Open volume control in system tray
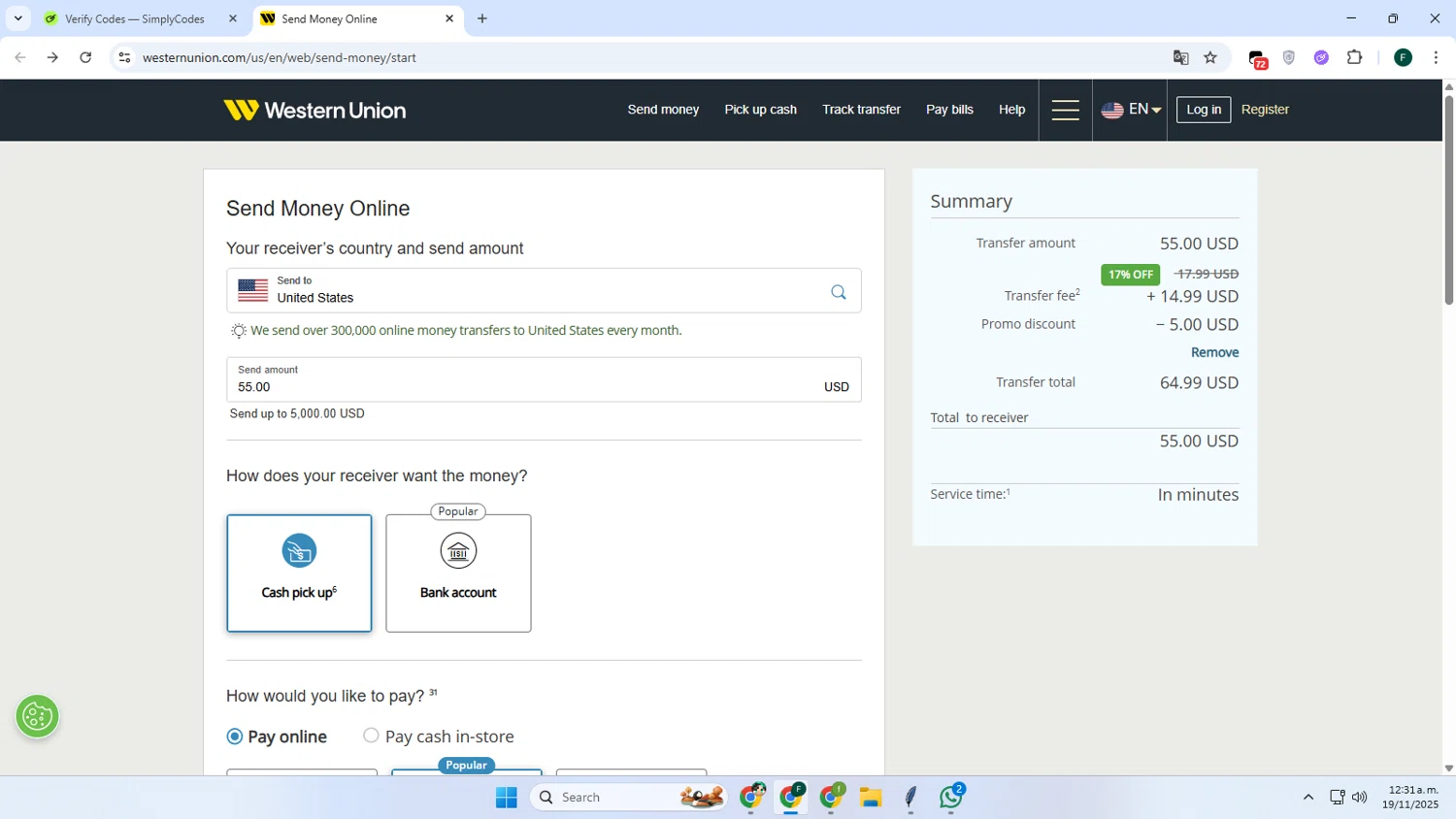 [1360, 798]
